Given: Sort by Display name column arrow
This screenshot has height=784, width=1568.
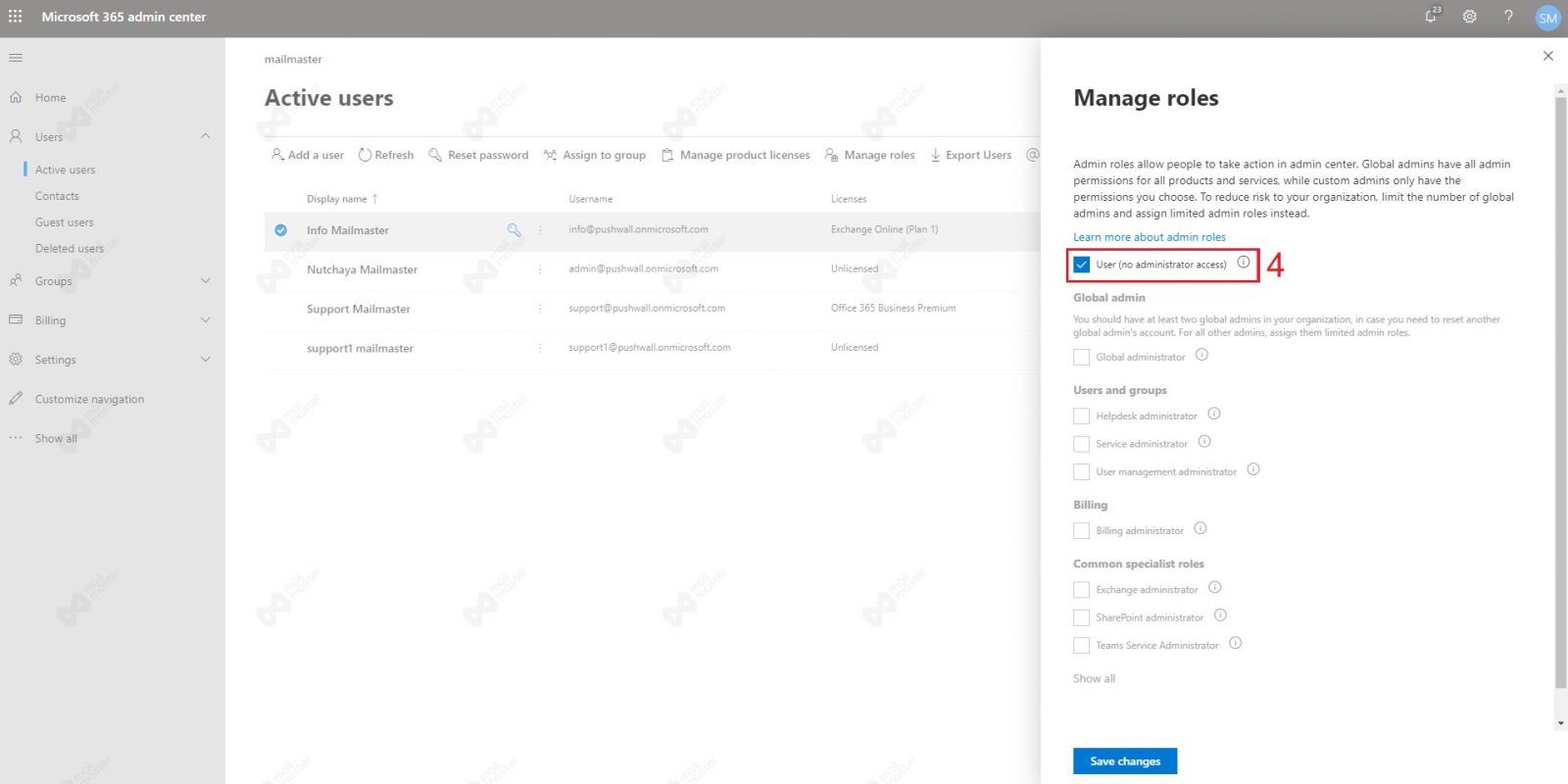Looking at the screenshot, I should click(374, 198).
